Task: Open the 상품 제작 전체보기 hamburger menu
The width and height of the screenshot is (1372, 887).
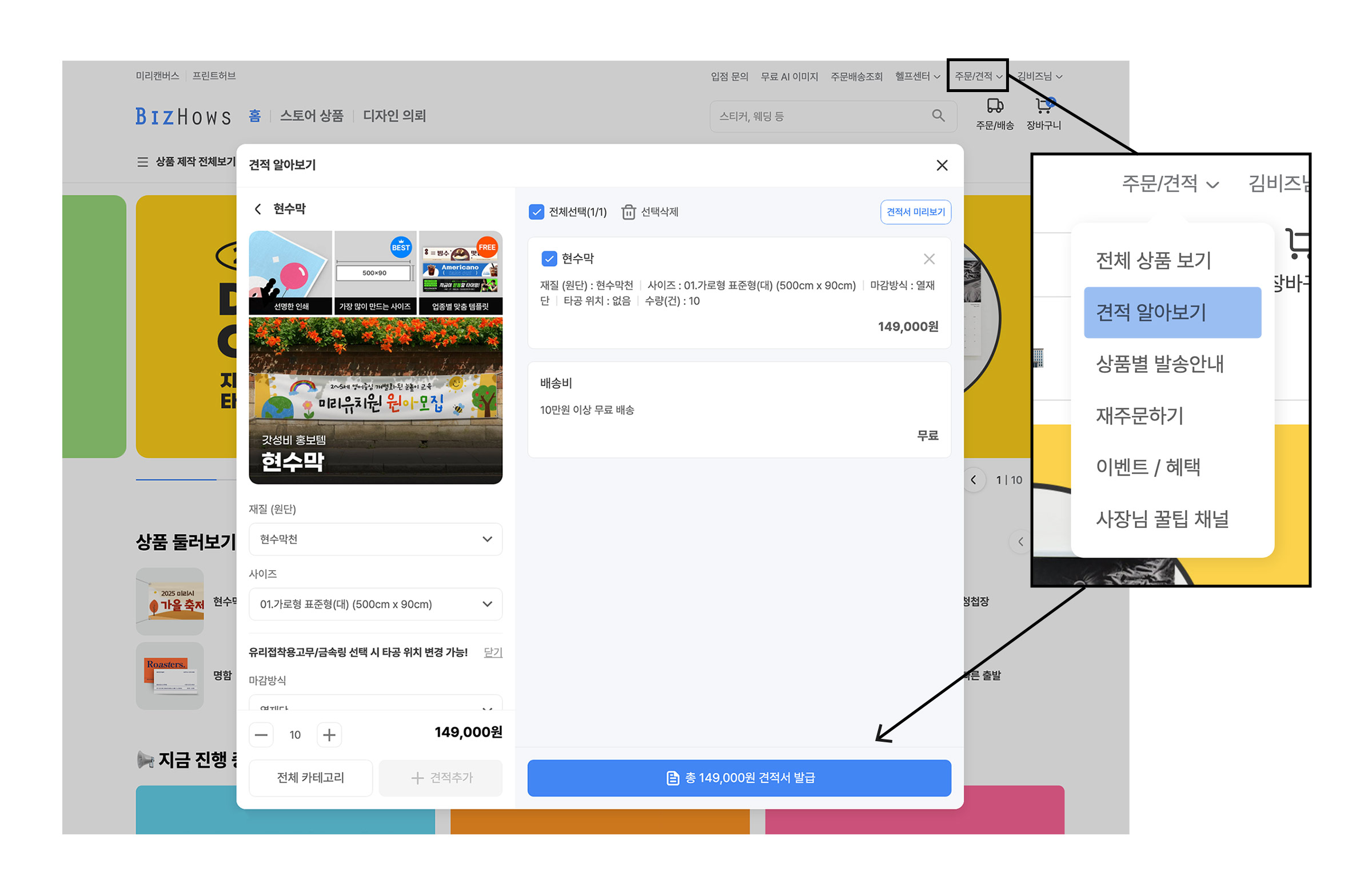Action: (x=142, y=162)
